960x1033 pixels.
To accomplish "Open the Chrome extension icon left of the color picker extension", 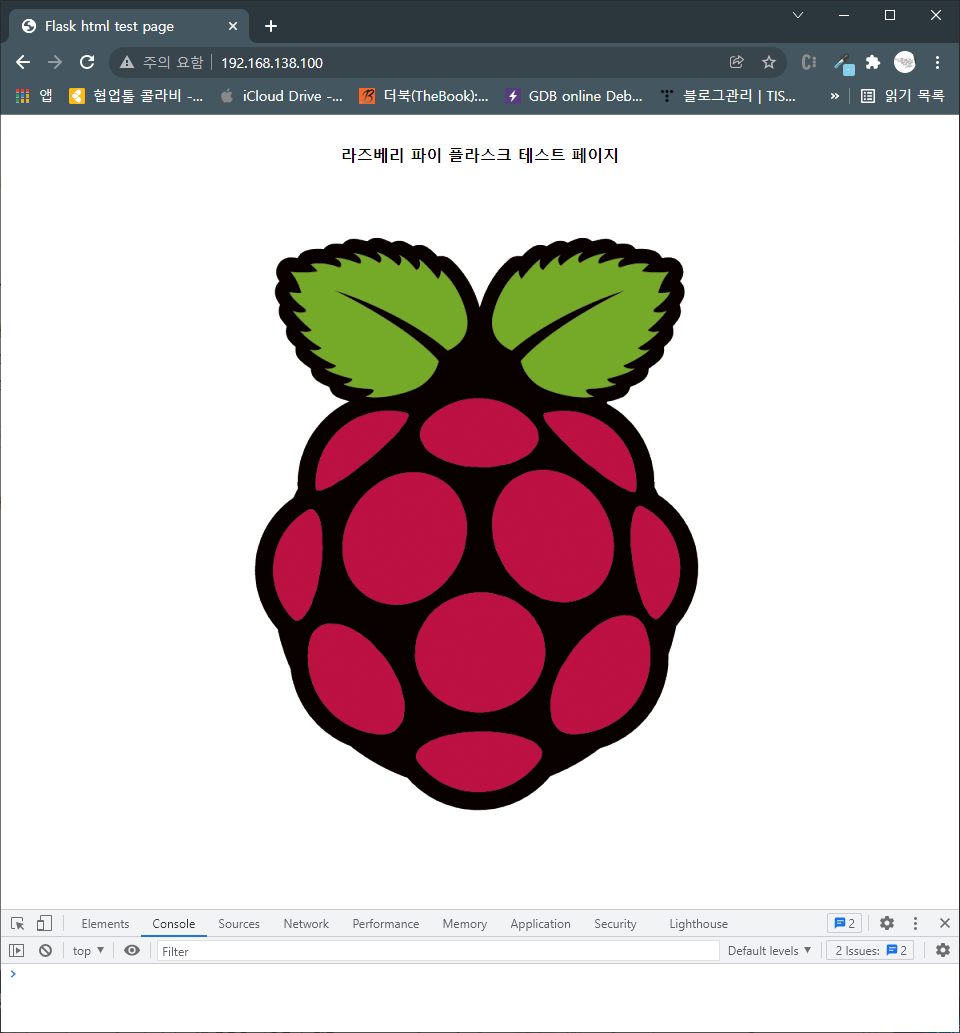I will [808, 63].
